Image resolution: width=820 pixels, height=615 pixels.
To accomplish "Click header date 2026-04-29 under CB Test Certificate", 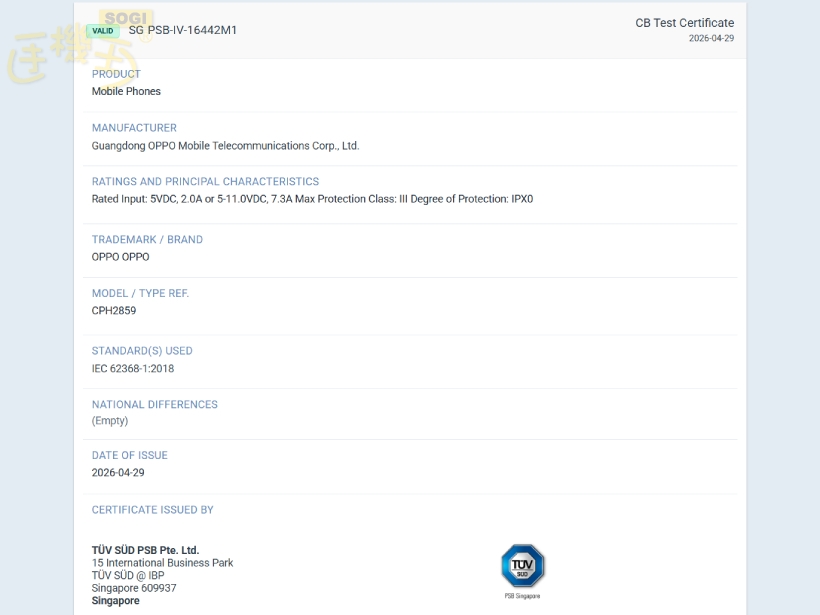I will [711, 38].
